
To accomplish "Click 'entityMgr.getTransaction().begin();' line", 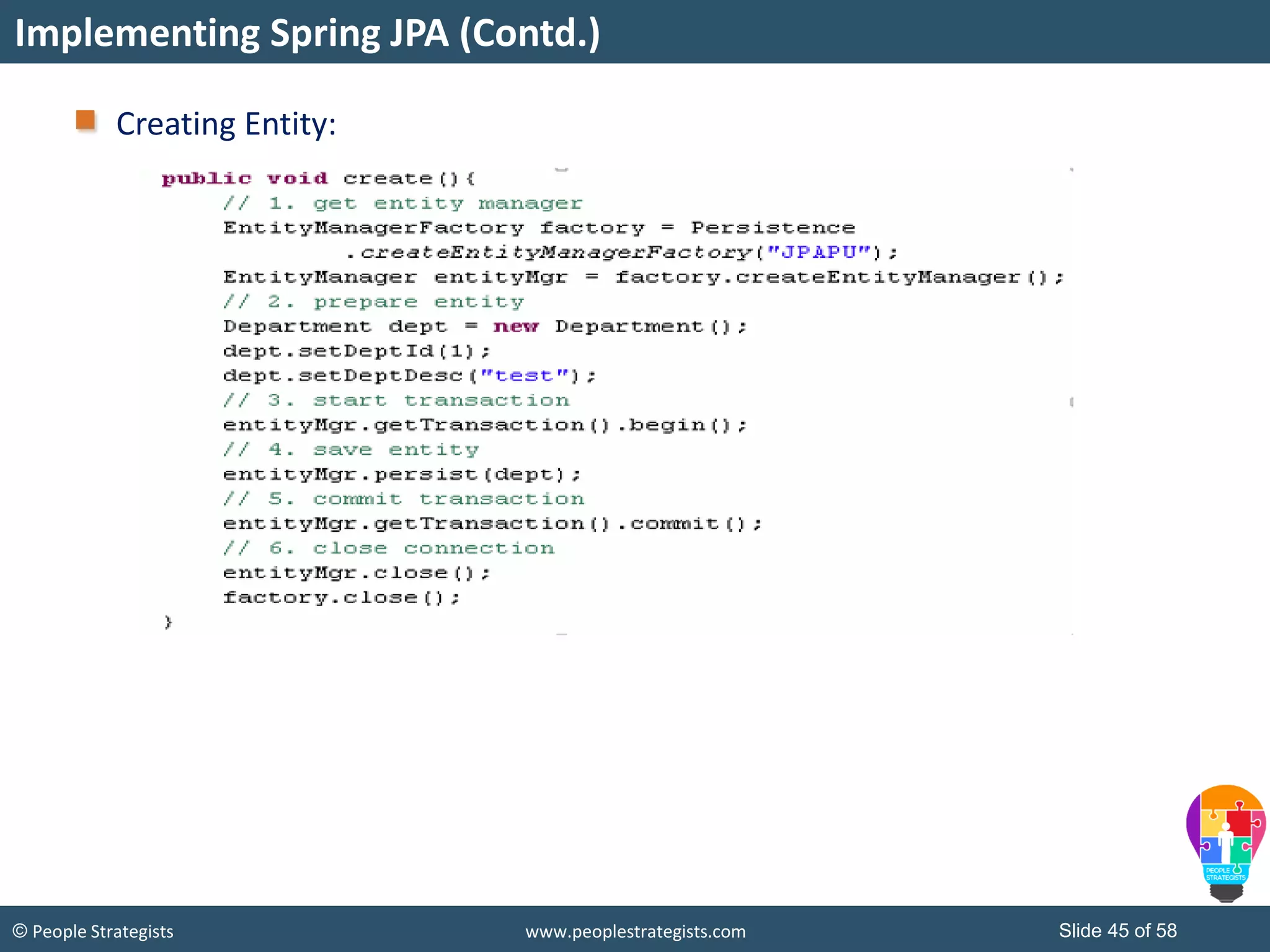I will 486,425.
